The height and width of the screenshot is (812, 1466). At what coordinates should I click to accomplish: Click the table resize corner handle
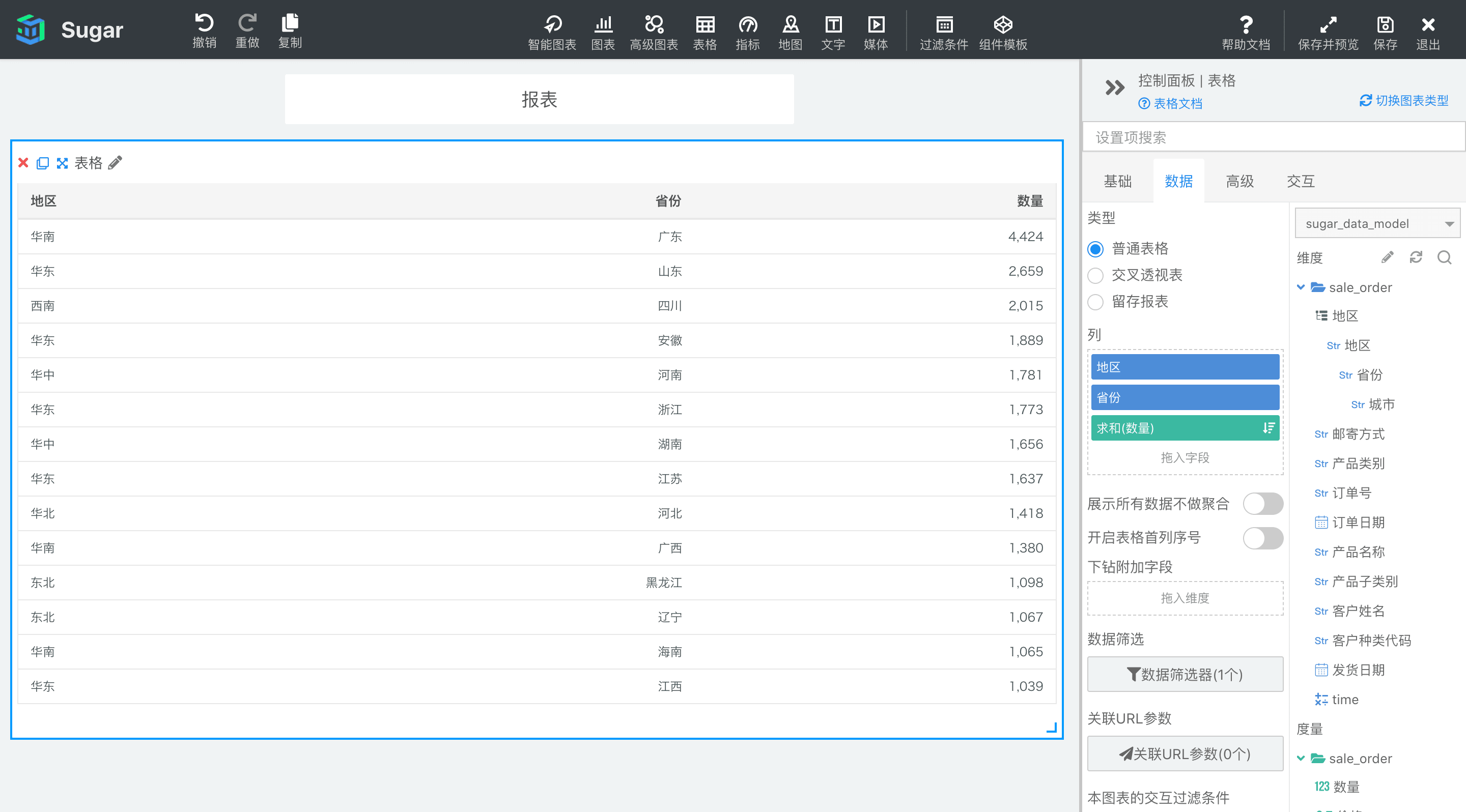point(1052,728)
